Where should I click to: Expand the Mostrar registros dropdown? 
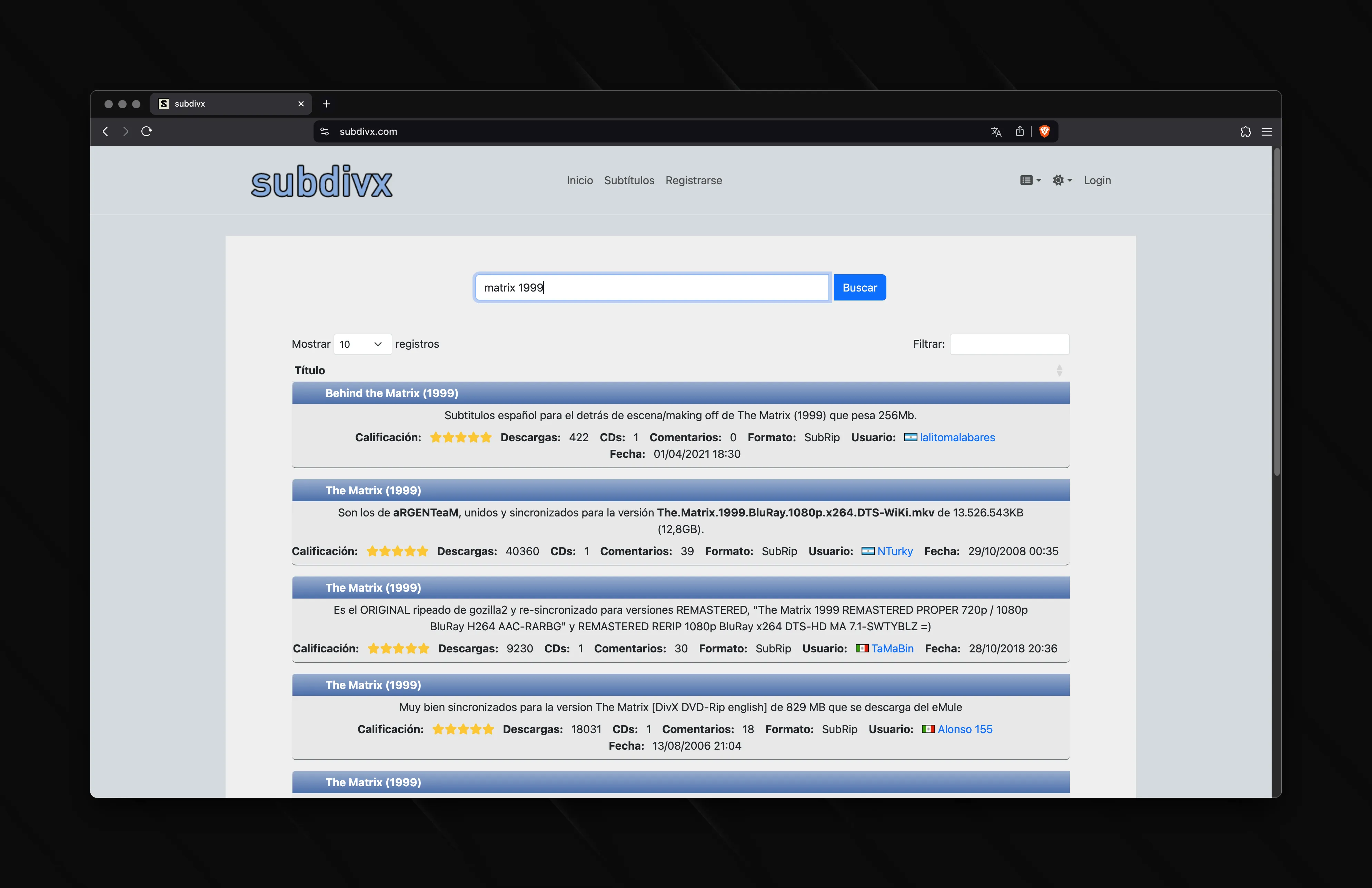[362, 344]
